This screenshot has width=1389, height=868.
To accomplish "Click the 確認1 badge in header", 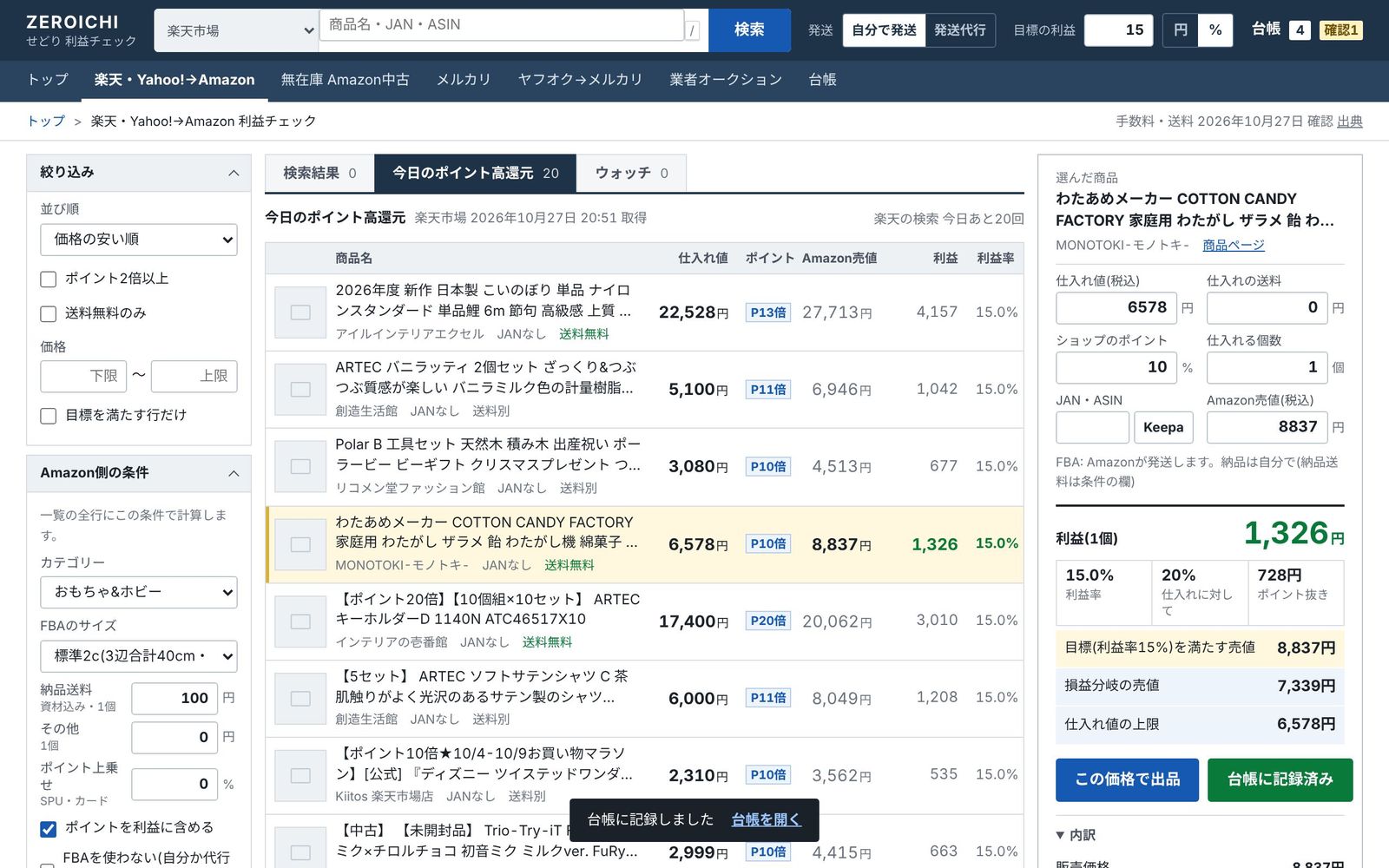I will coord(1340,30).
